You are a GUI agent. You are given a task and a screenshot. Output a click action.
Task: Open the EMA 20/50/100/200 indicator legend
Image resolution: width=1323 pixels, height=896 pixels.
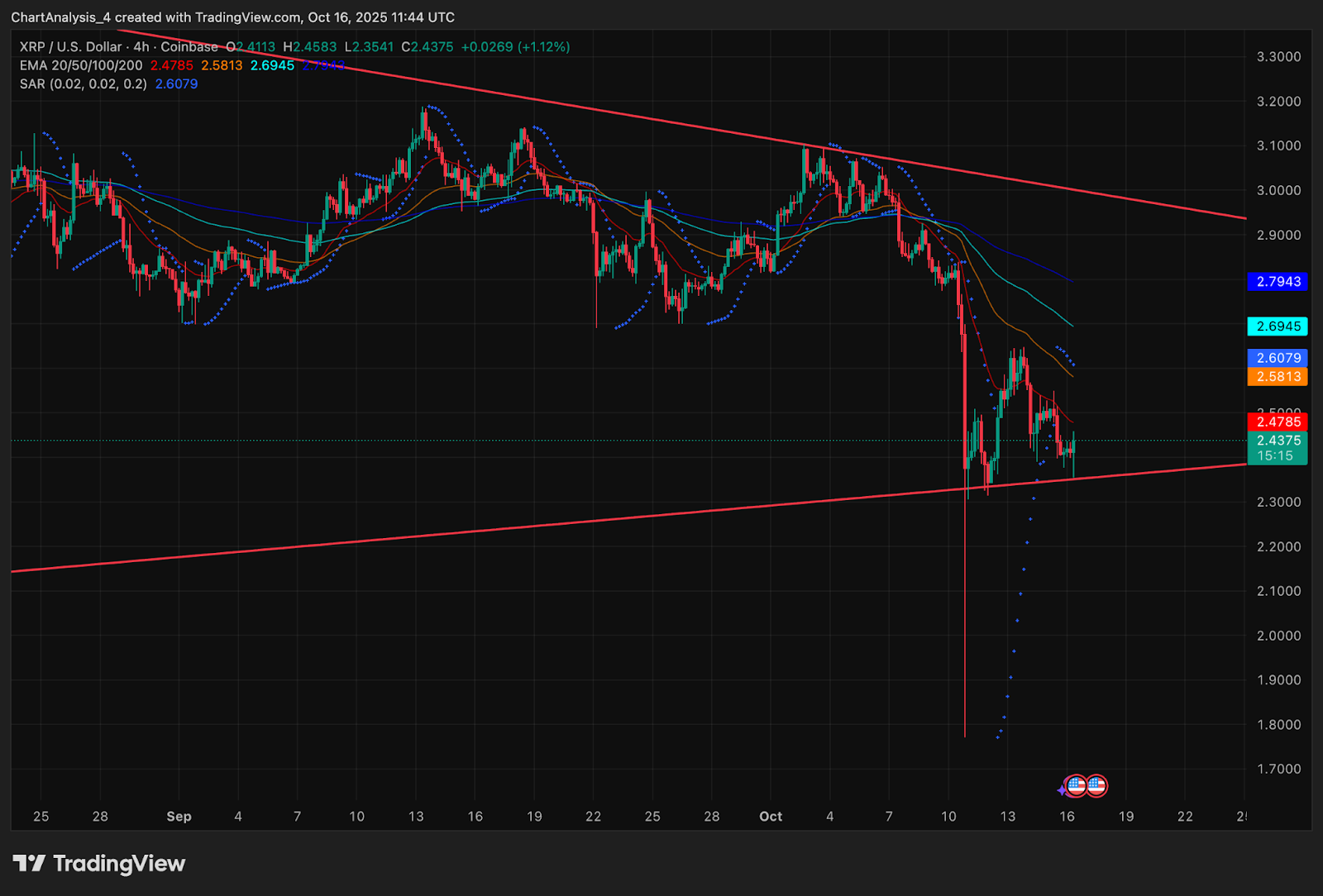point(81,65)
